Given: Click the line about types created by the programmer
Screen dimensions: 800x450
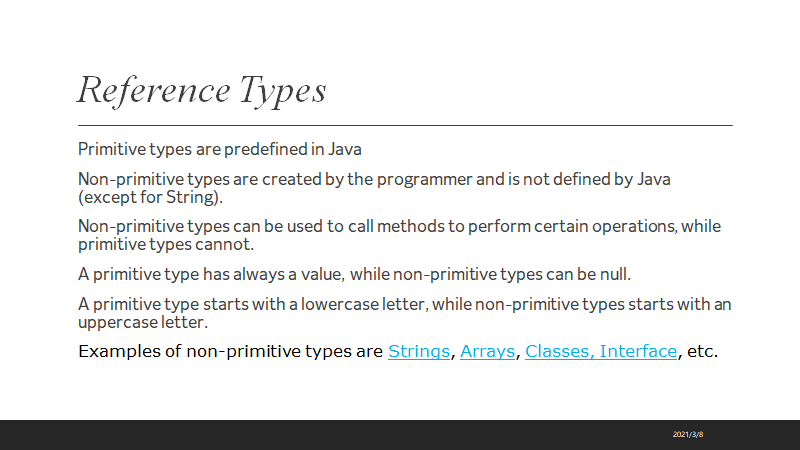Looking at the screenshot, I should point(374,180).
